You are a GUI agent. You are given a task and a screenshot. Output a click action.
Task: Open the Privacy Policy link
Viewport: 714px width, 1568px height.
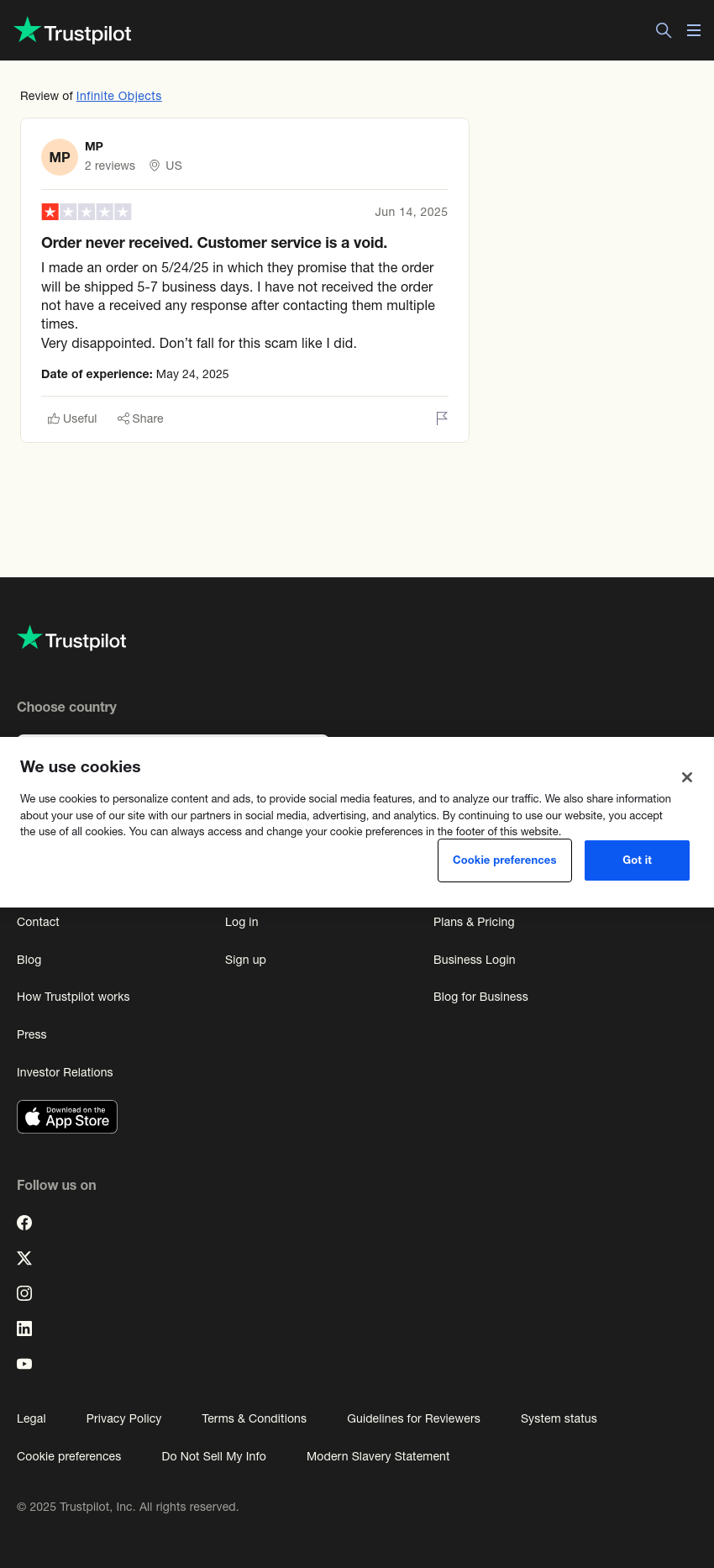click(123, 1418)
